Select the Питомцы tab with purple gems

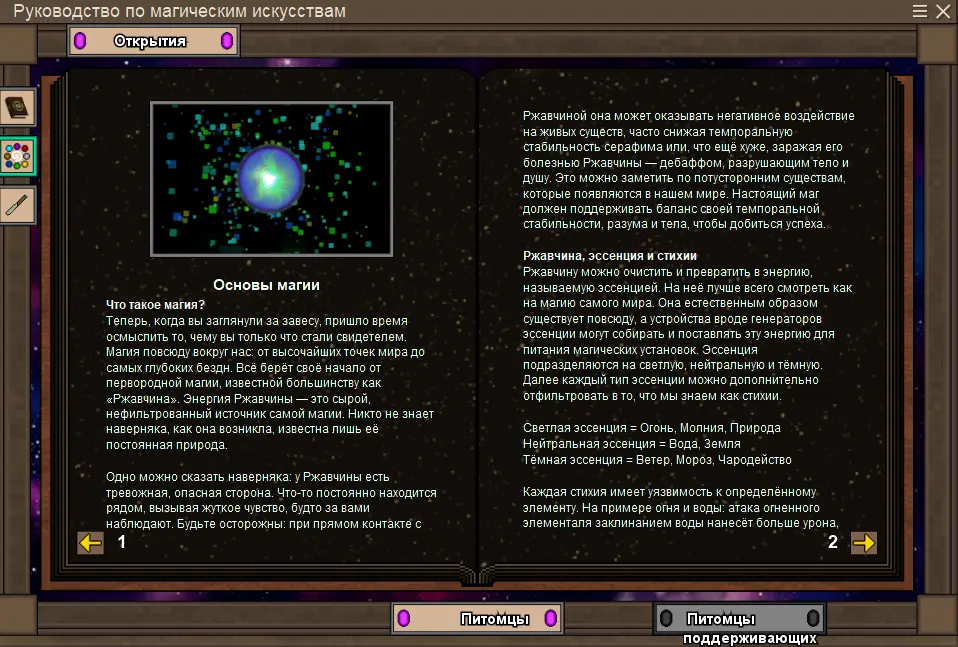(477, 618)
